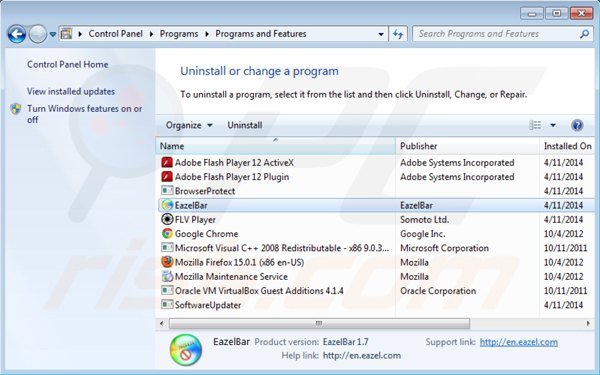Image resolution: width=600 pixels, height=375 pixels.
Task: Select the EazelBar program name
Action: point(191,205)
